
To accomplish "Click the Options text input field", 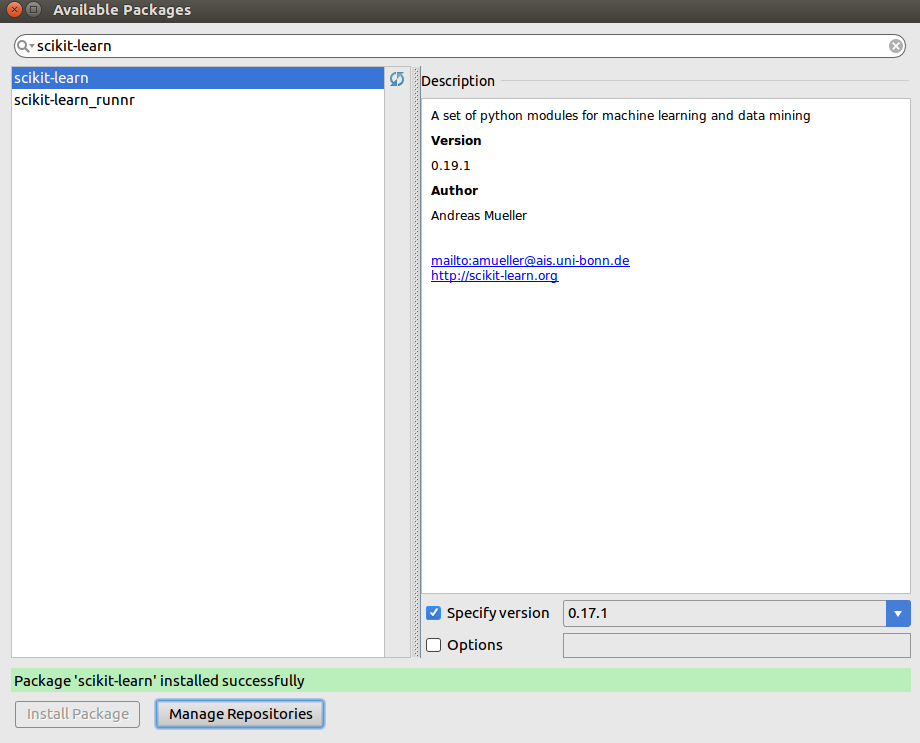I will point(736,646).
